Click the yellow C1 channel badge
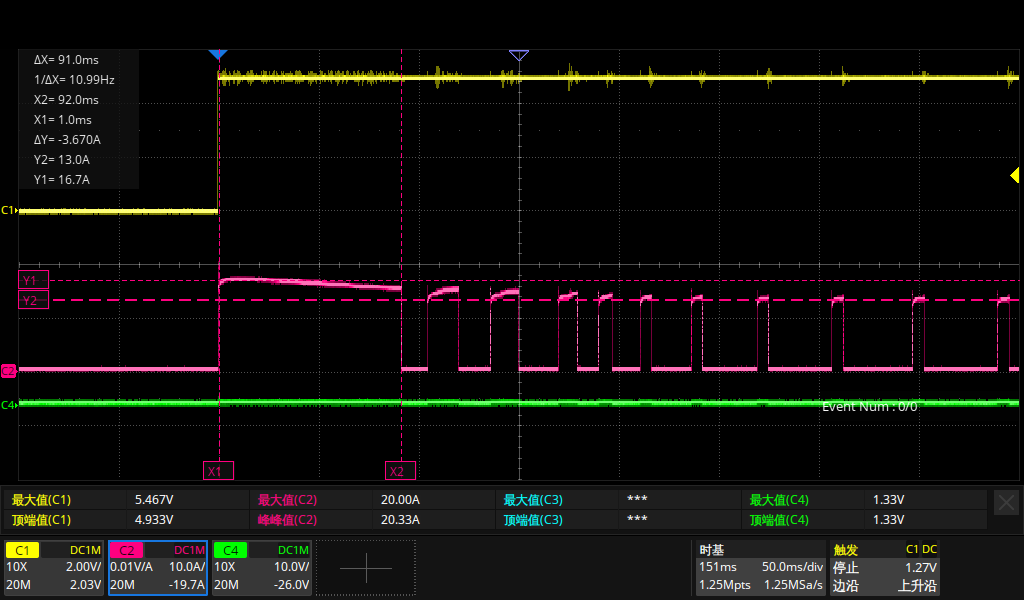The image size is (1024, 600). click(x=22, y=550)
